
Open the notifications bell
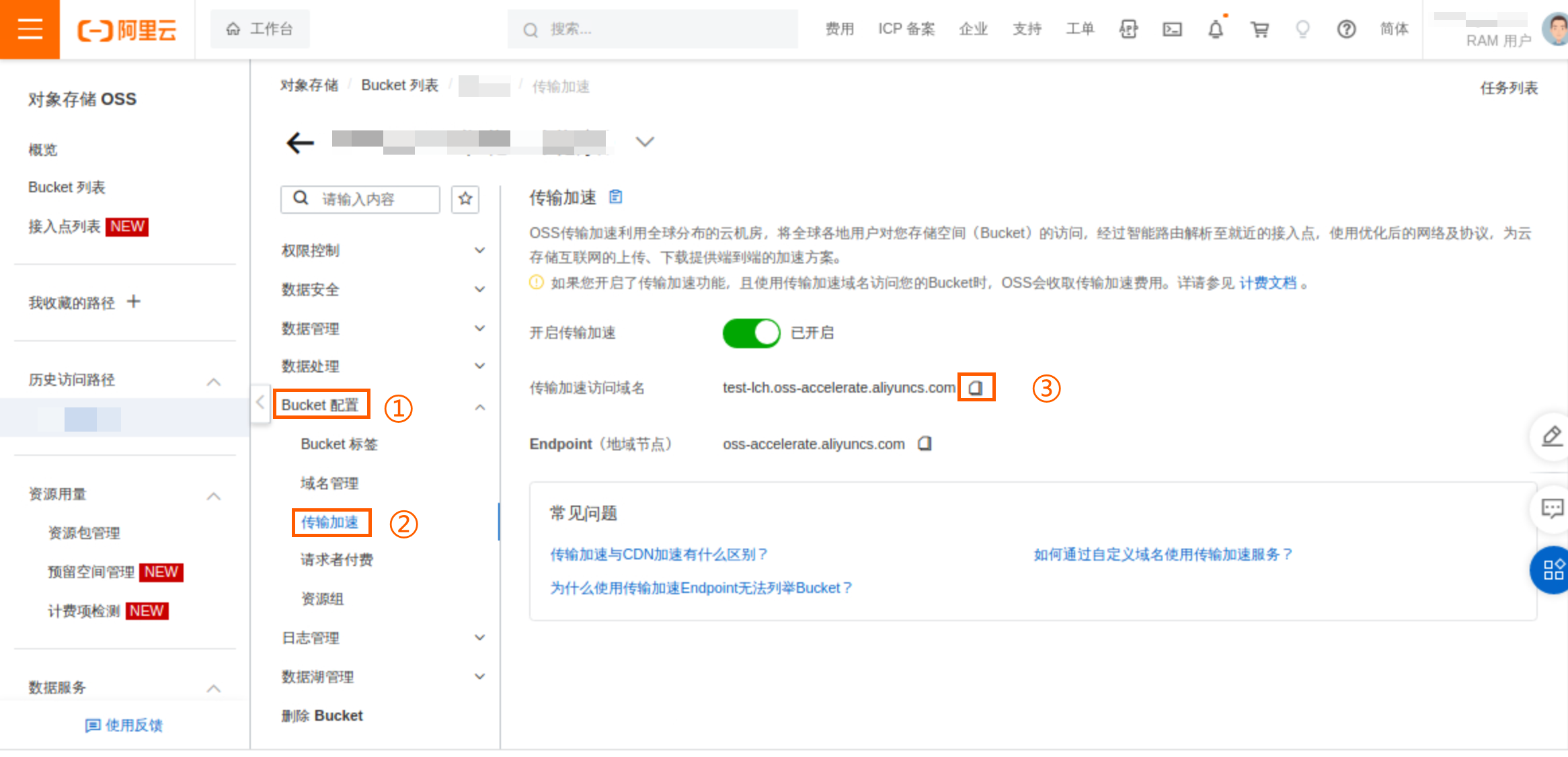pyautogui.click(x=1216, y=29)
